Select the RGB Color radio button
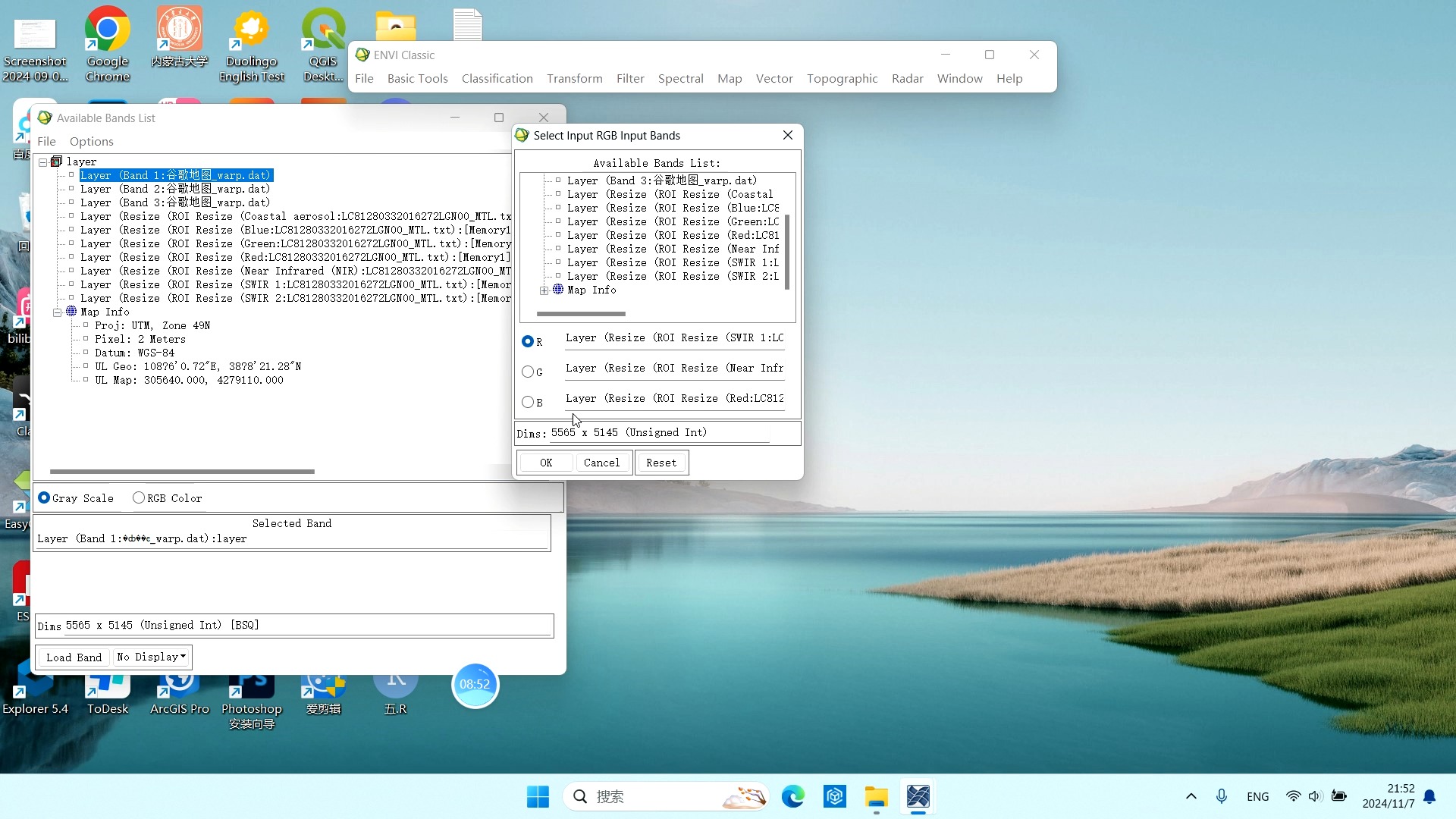1456x819 pixels. pos(139,498)
